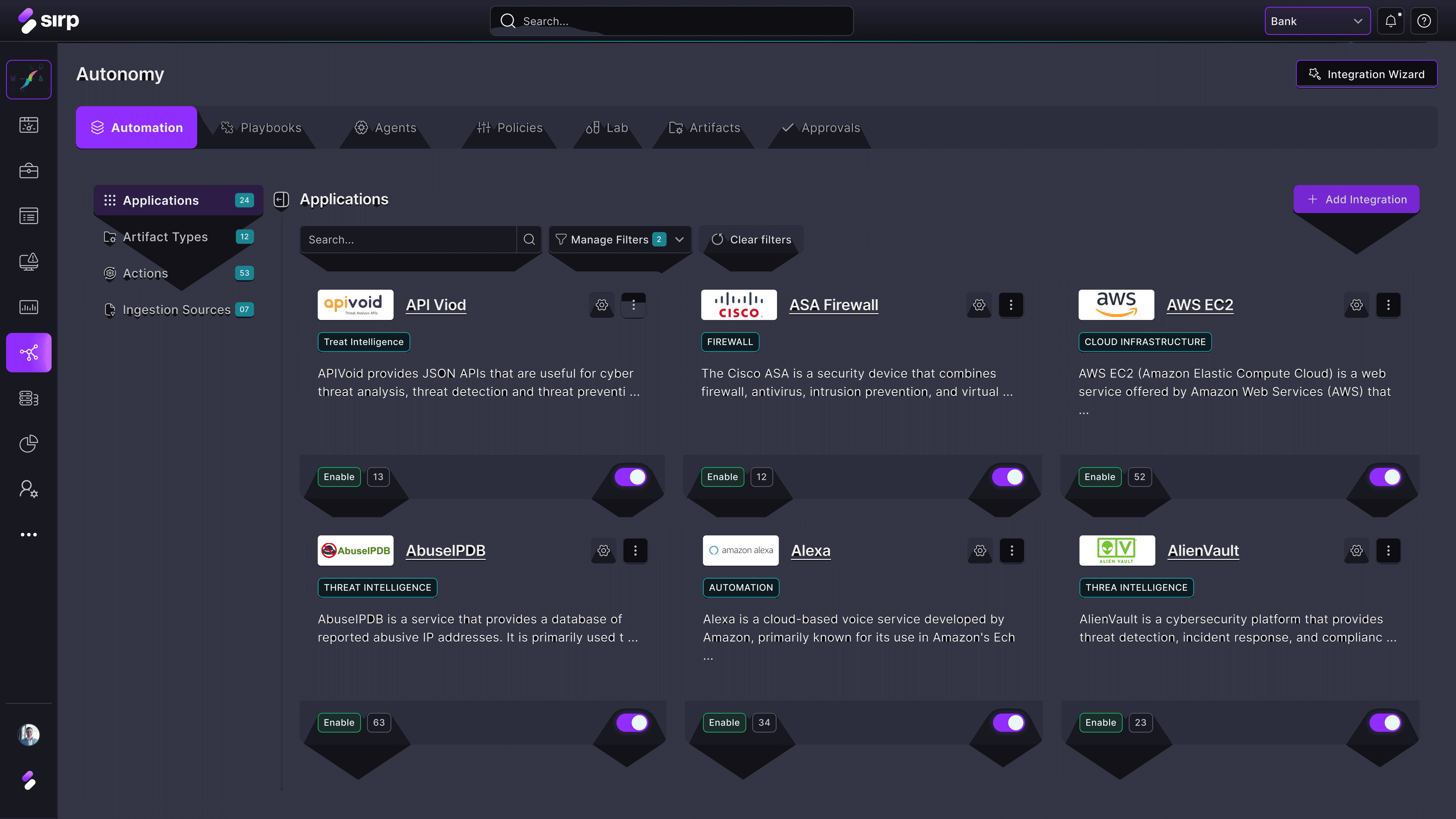
Task: Click the search magnifier in Applications
Action: click(x=529, y=240)
